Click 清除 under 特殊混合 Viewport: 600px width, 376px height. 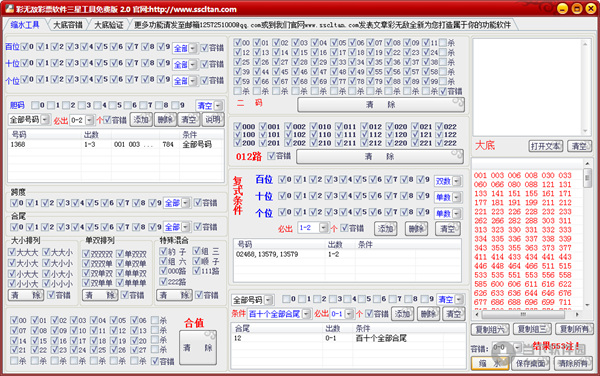click(174, 295)
